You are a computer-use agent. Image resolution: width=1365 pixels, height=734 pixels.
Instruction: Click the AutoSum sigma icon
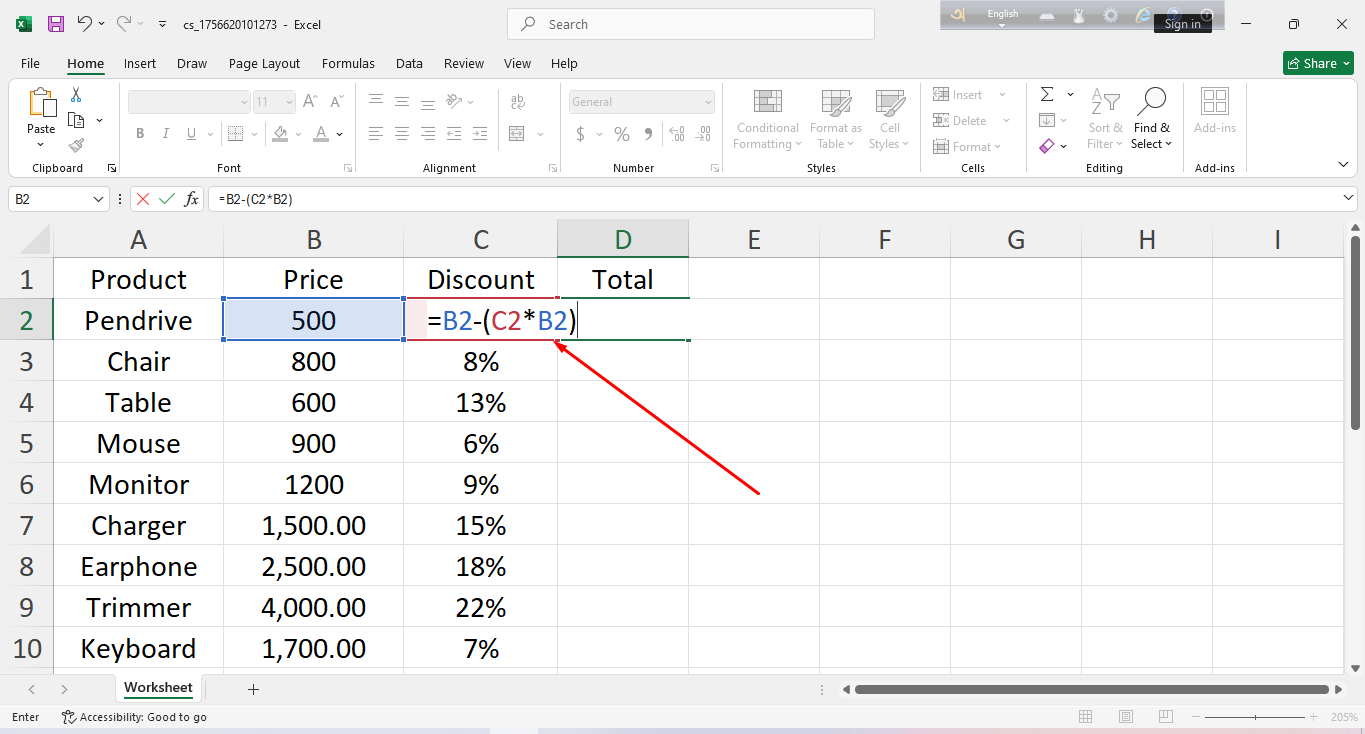[x=1047, y=95]
